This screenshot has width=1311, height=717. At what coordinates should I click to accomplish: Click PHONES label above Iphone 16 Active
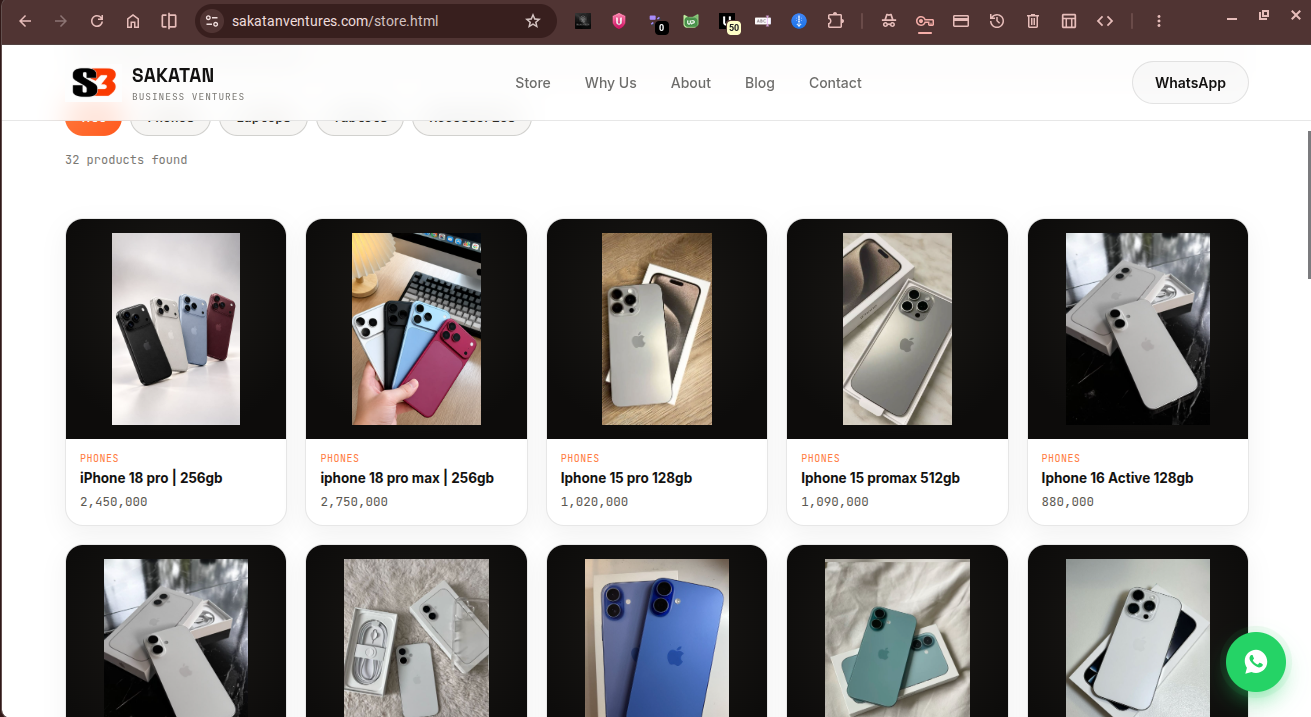pyautogui.click(x=1060, y=458)
